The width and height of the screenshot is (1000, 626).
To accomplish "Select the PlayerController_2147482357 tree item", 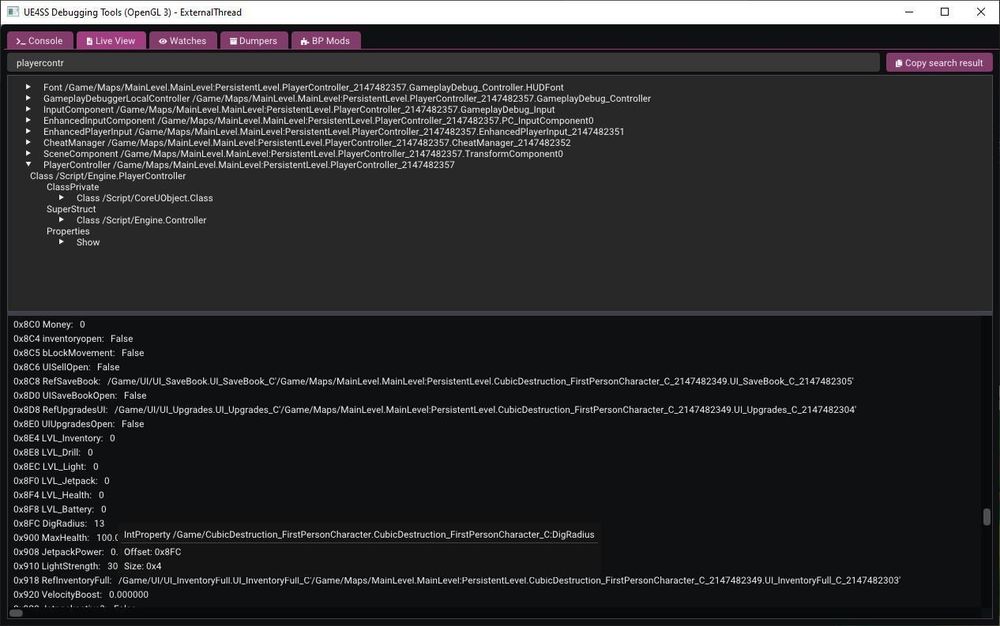I will (249, 165).
